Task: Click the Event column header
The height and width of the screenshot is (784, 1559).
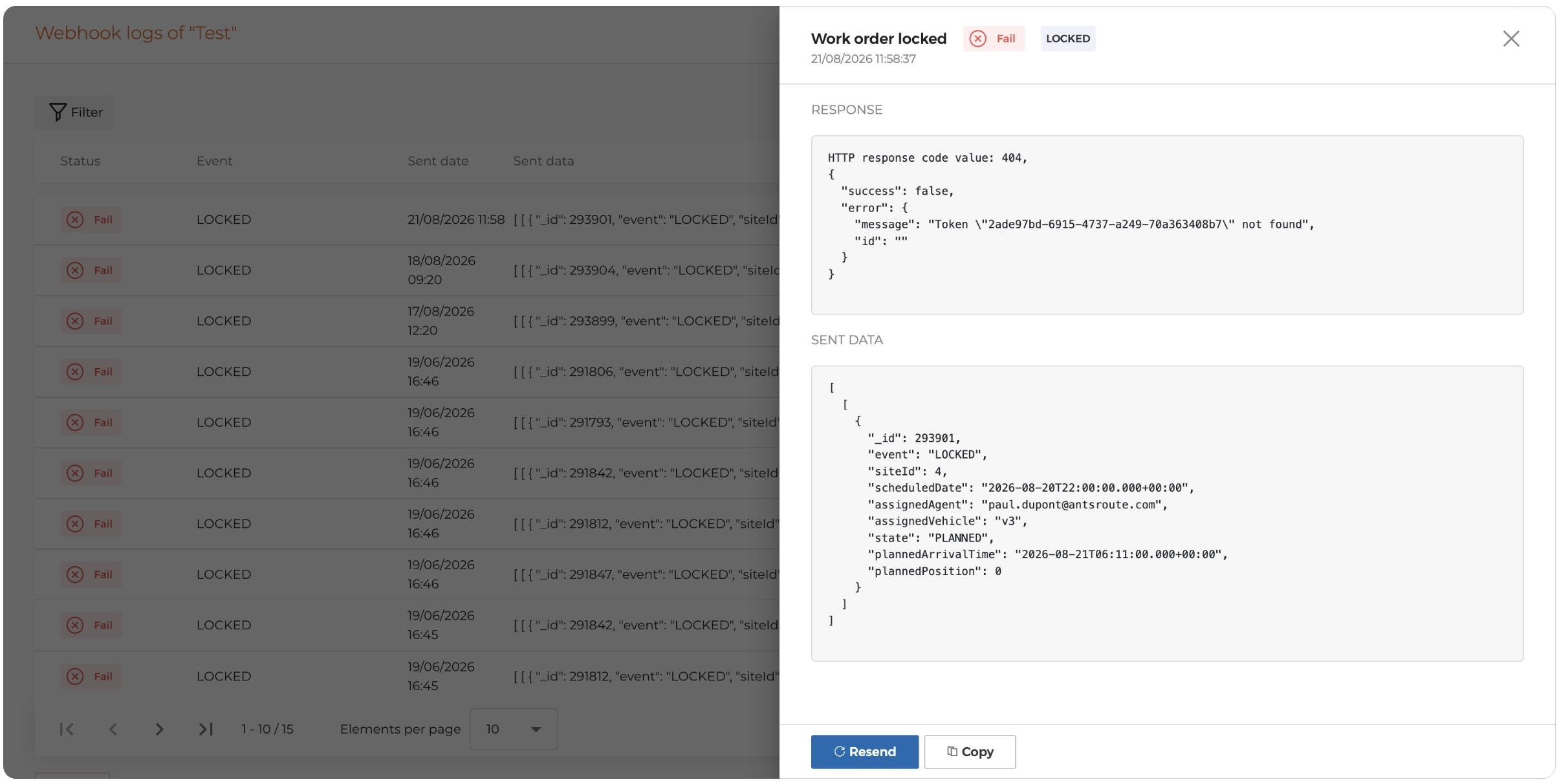Action: point(214,161)
